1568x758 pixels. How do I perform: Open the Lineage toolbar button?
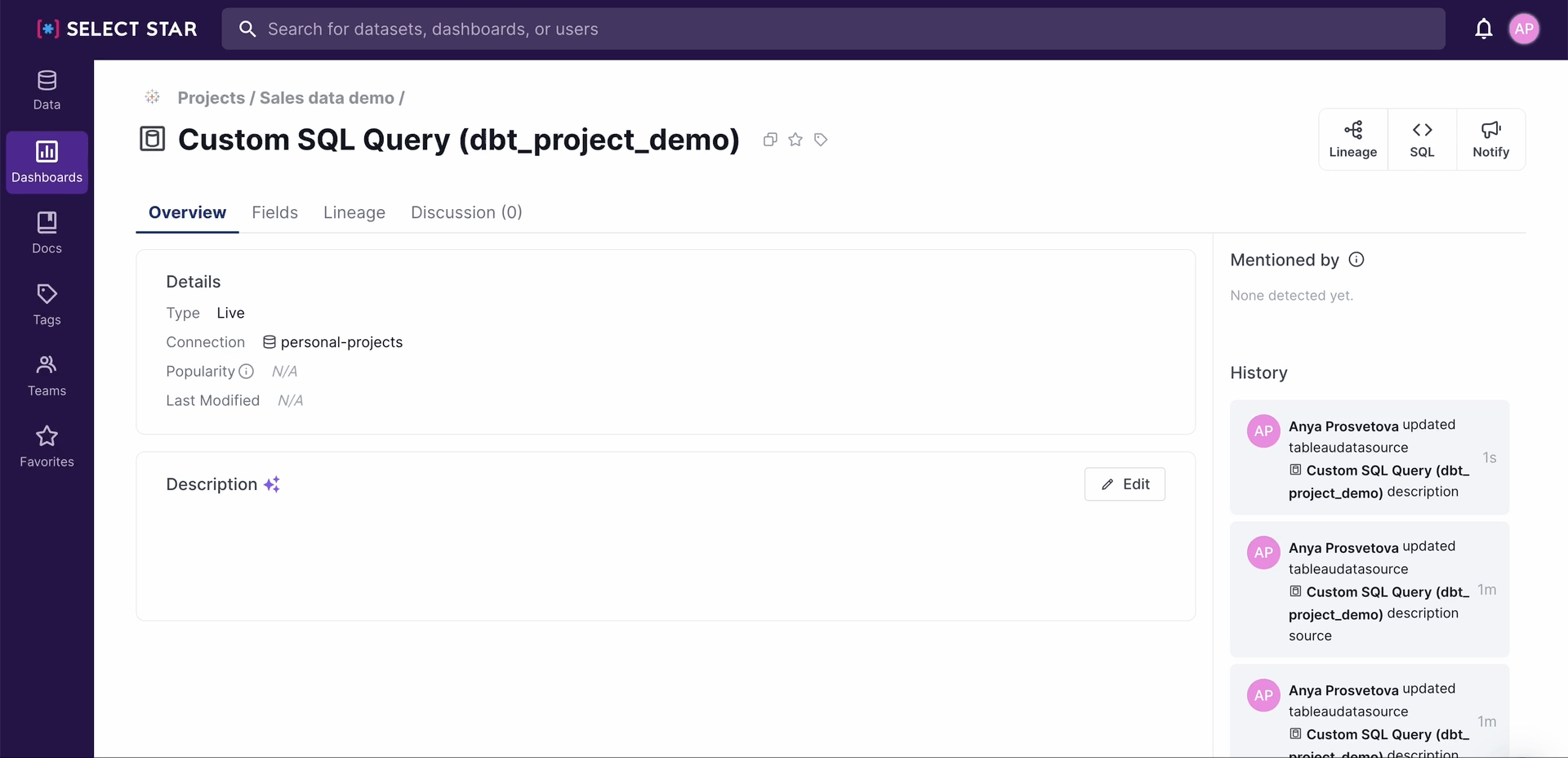click(x=1353, y=140)
